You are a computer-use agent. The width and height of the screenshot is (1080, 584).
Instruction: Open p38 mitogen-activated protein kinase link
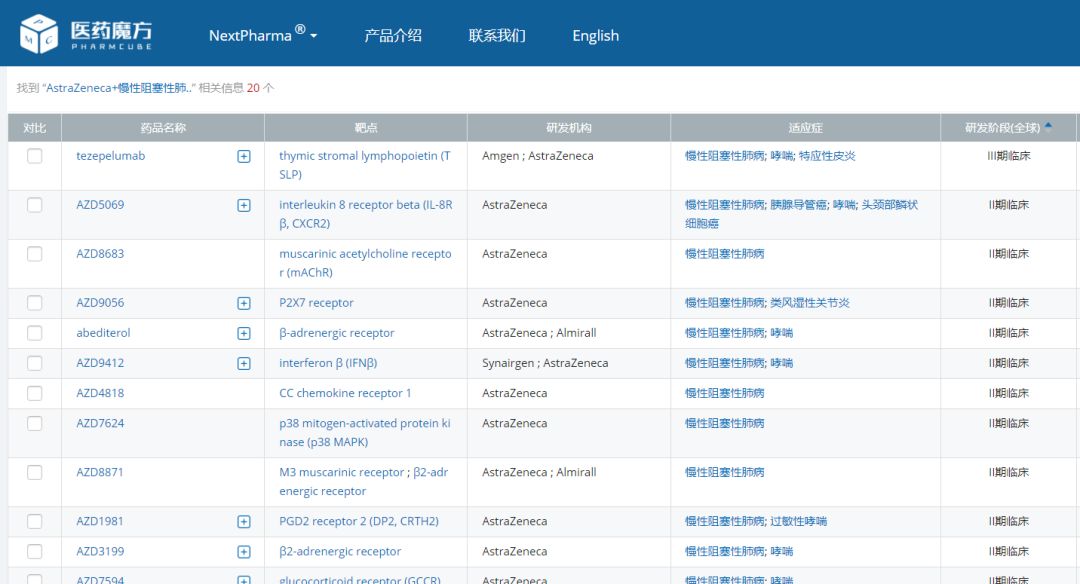[x=365, y=432]
